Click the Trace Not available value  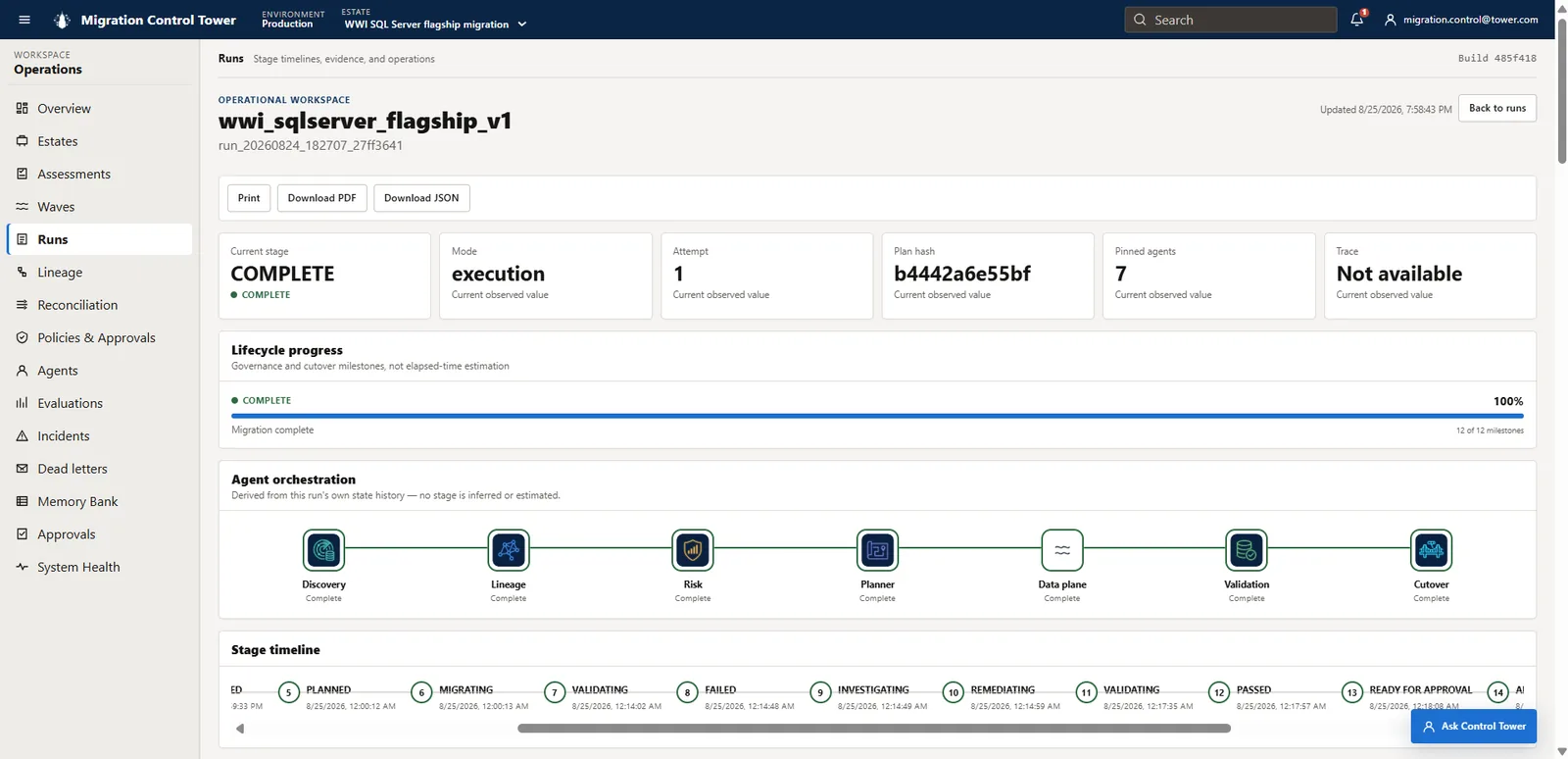point(1399,274)
